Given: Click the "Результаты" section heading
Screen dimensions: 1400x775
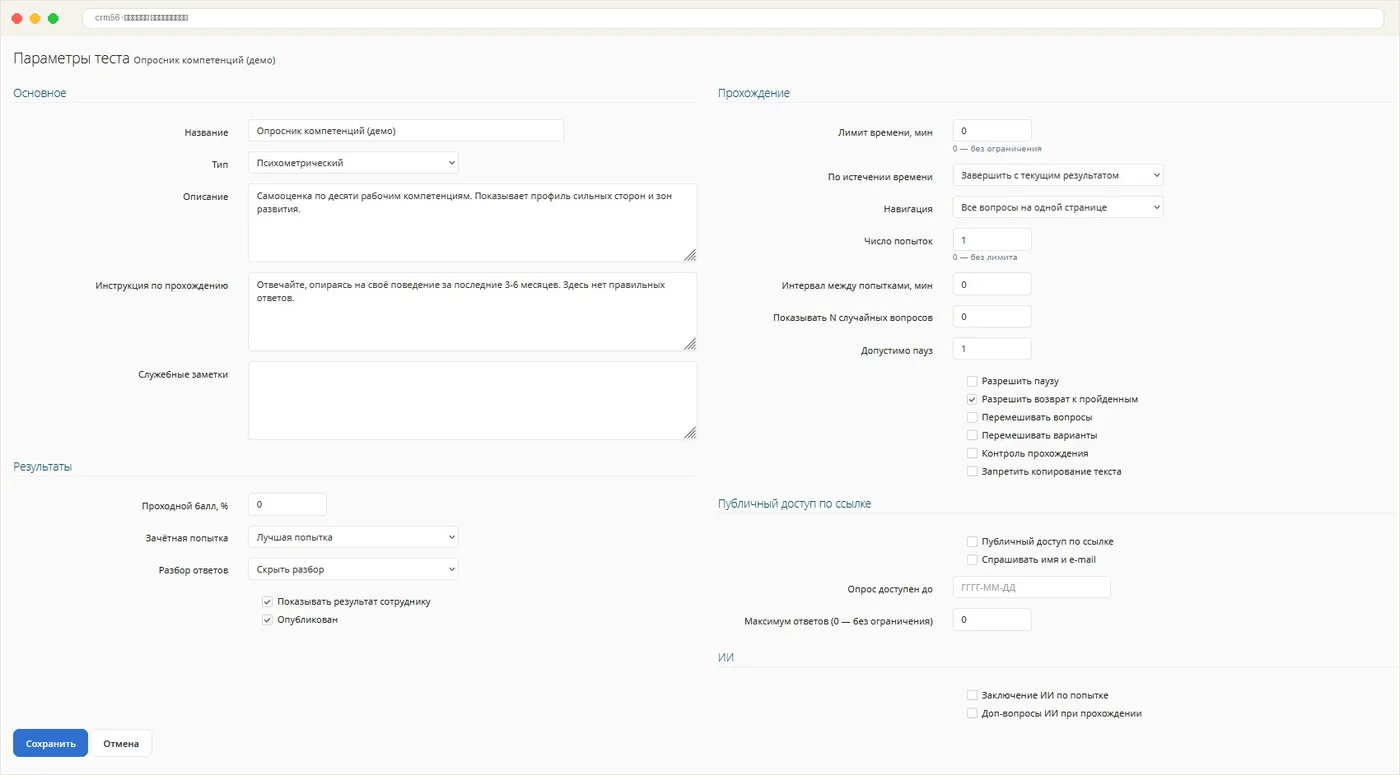Looking at the screenshot, I should [x=42, y=467].
